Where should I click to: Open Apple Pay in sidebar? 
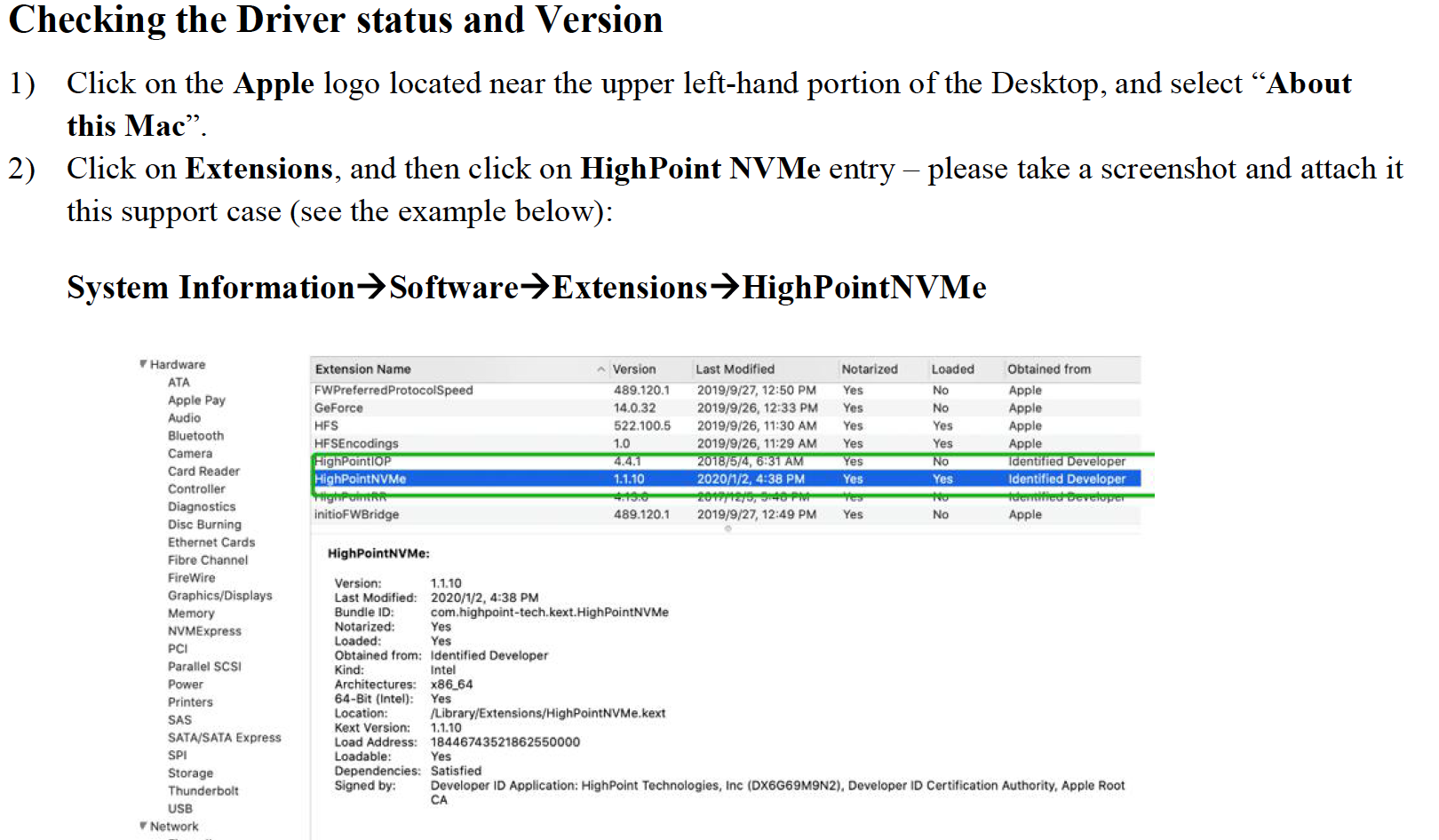click(196, 400)
